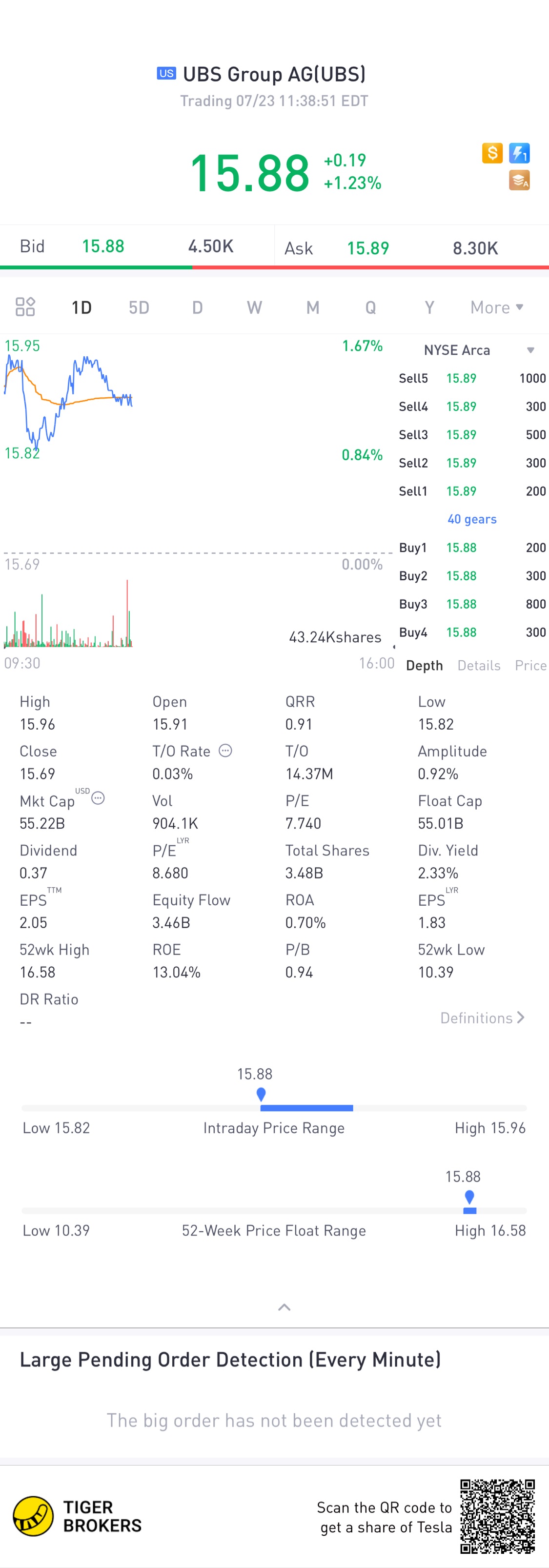The width and height of the screenshot is (549, 1568).
Task: Tap the T/O Rate info icon
Action: tap(225, 751)
